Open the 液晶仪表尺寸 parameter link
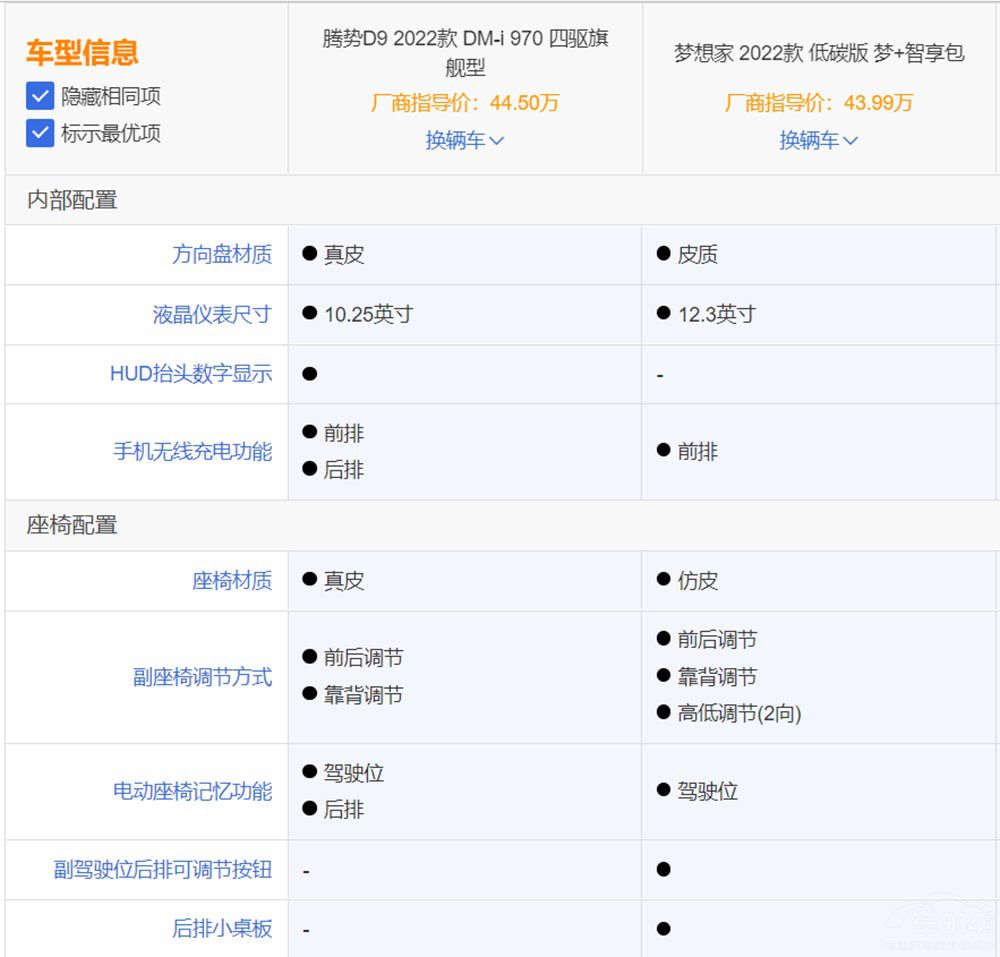1000x957 pixels. pyautogui.click(x=211, y=315)
